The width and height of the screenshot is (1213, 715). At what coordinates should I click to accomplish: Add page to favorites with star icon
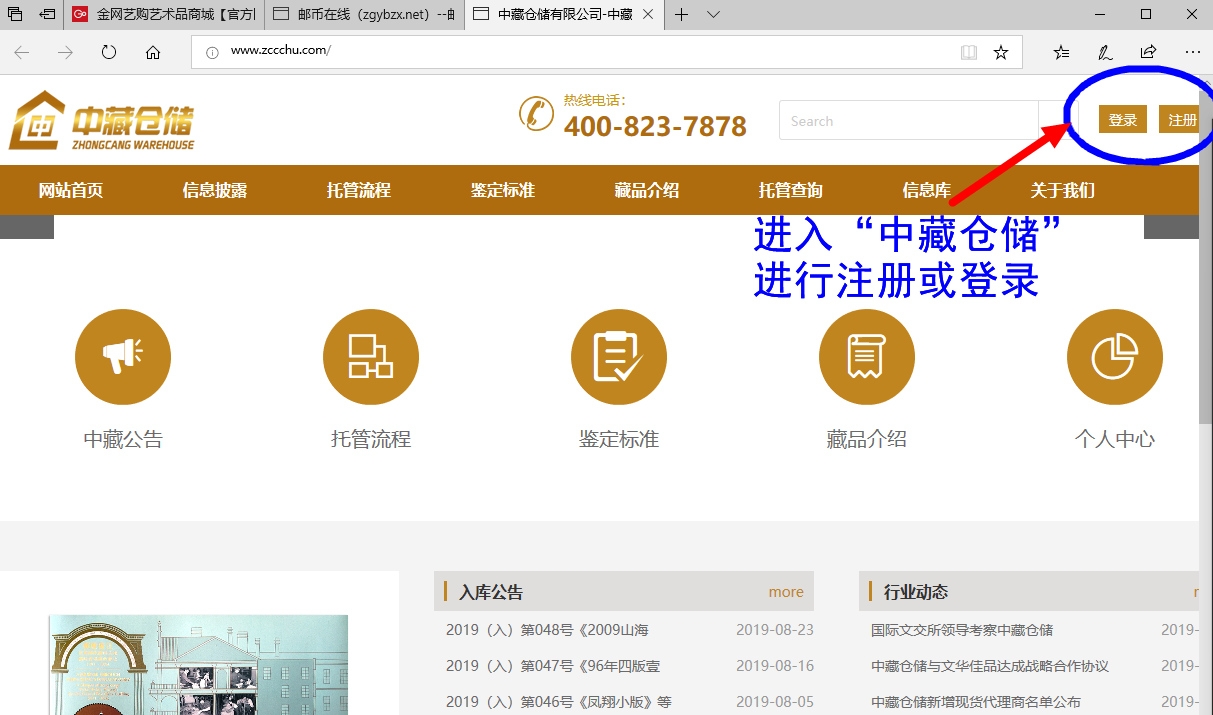(1001, 52)
